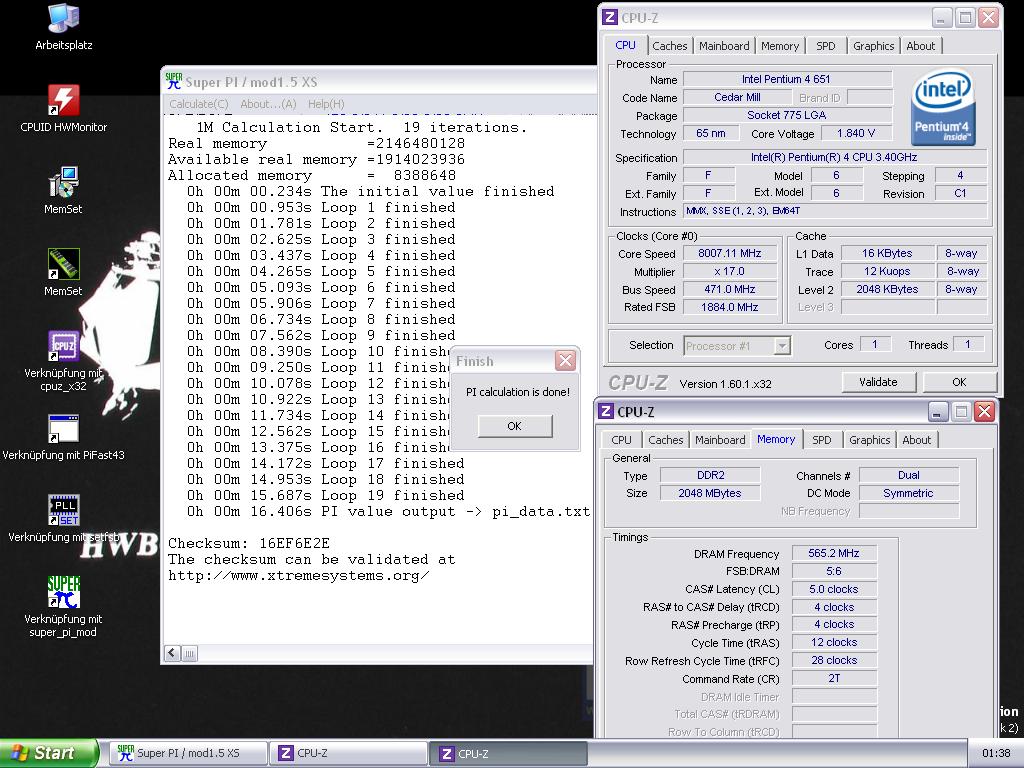Click the taskbar clock showing 01:38
This screenshot has width=1024, height=768.
[x=996, y=753]
